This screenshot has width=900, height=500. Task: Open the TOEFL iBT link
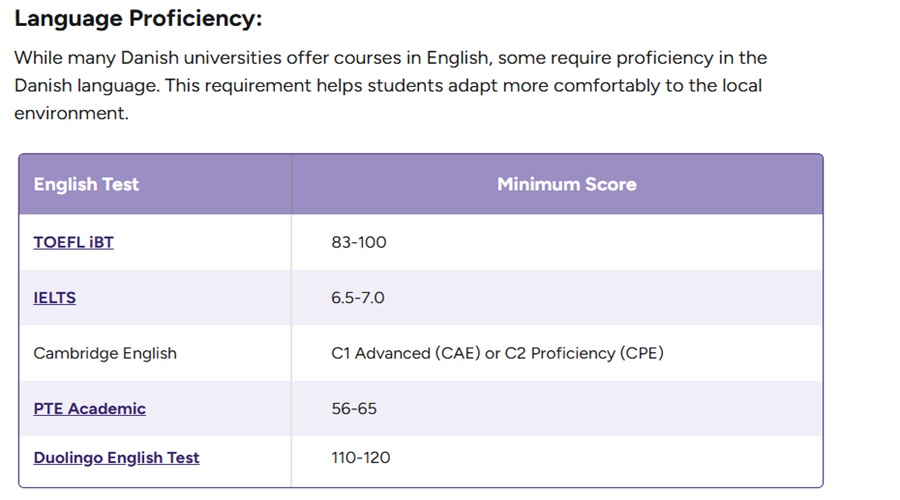point(73,242)
